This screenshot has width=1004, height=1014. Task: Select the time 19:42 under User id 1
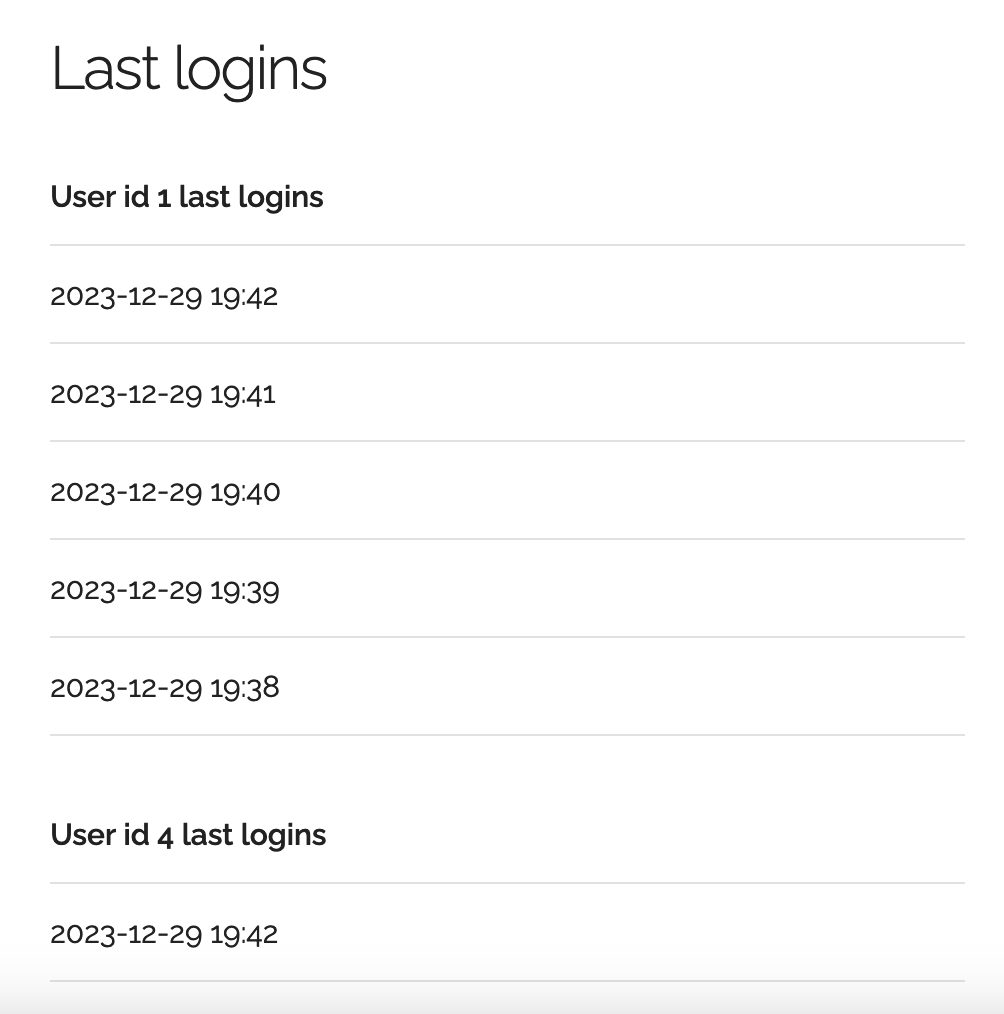[x=244, y=297]
